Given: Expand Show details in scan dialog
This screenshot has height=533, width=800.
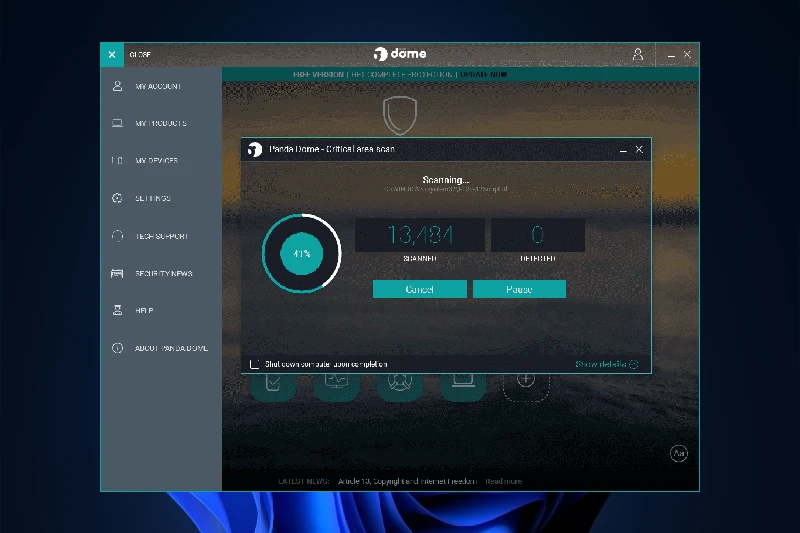Looking at the screenshot, I should (607, 364).
